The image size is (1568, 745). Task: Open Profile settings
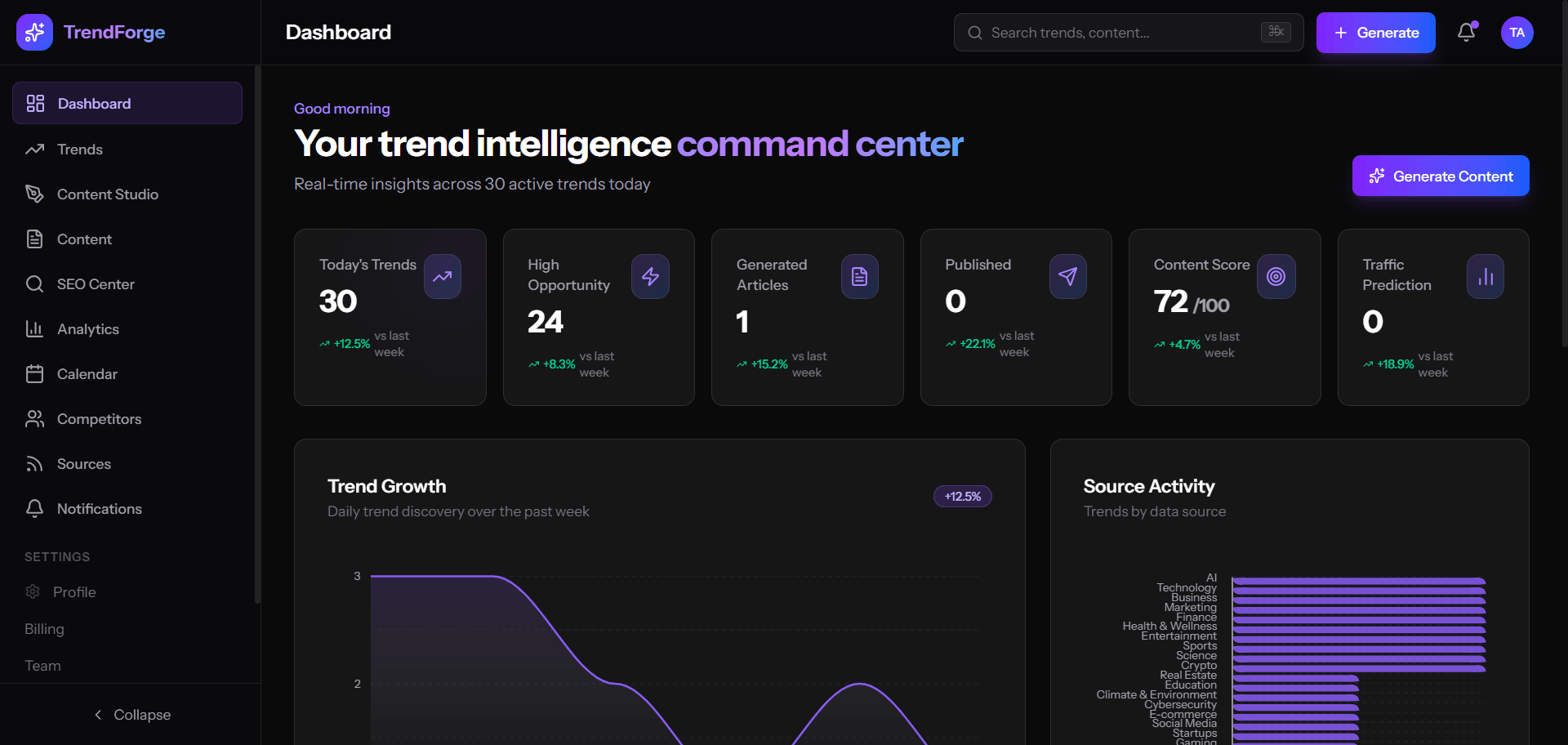127,591
